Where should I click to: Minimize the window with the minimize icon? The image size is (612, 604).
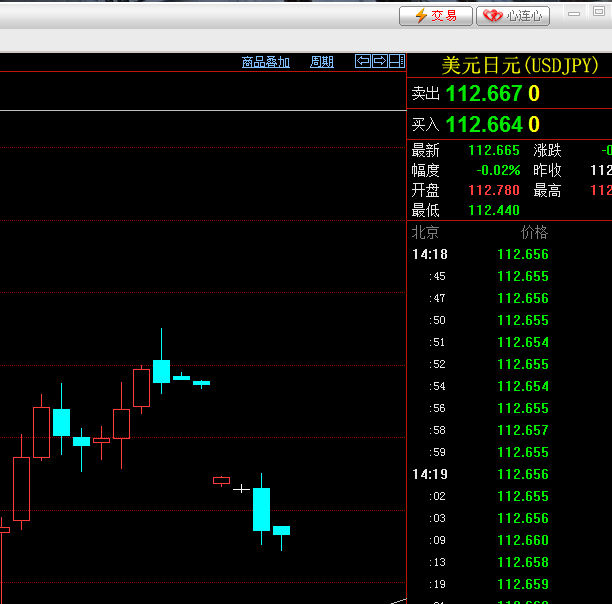point(572,13)
